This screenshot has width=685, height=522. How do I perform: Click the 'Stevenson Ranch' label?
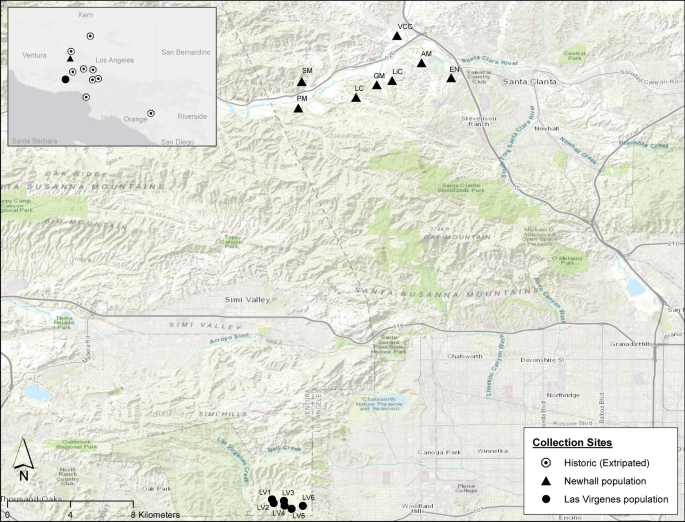(x=479, y=121)
